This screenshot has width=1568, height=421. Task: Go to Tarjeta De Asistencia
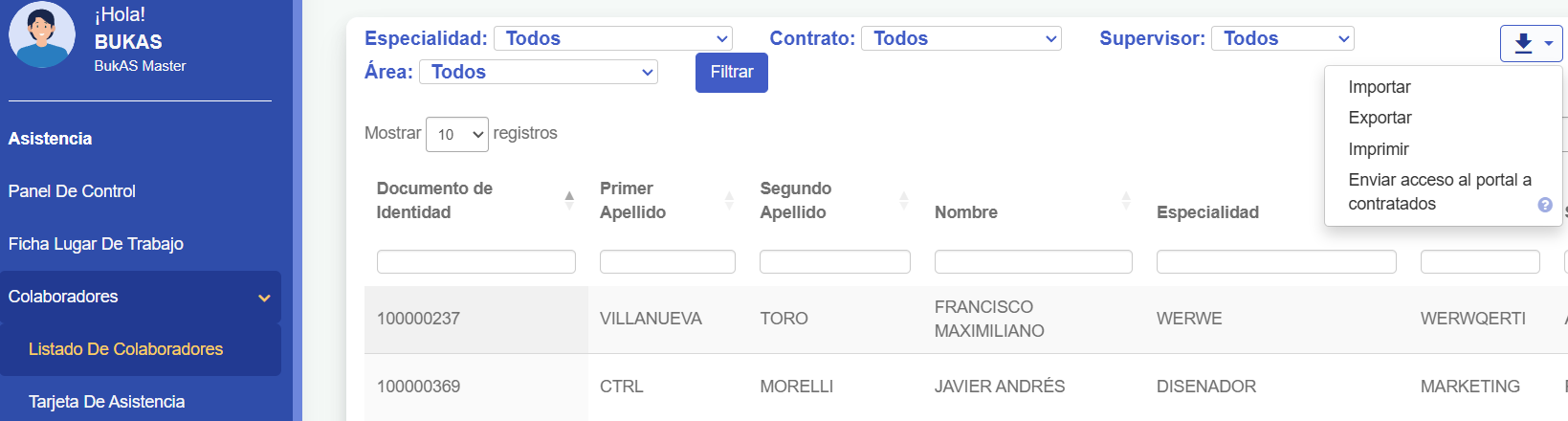(106, 402)
